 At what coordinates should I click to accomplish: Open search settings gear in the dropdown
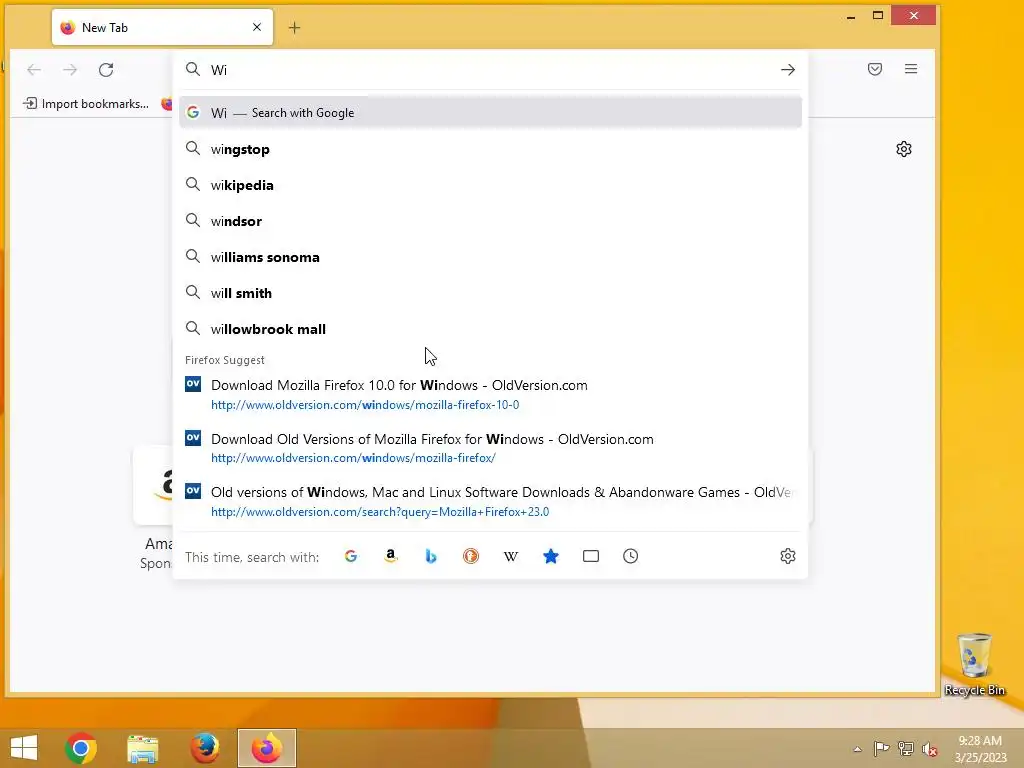click(x=788, y=556)
